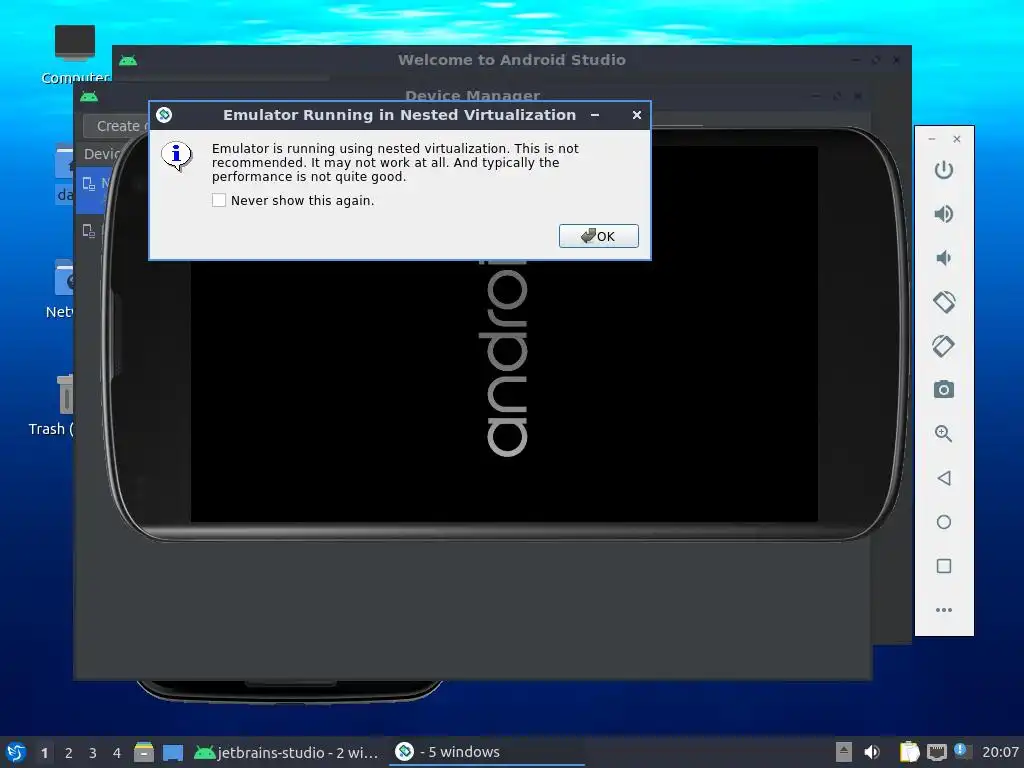The height and width of the screenshot is (768, 1024).
Task: Click Android icon on Welcome window title bar
Action: (x=128, y=60)
